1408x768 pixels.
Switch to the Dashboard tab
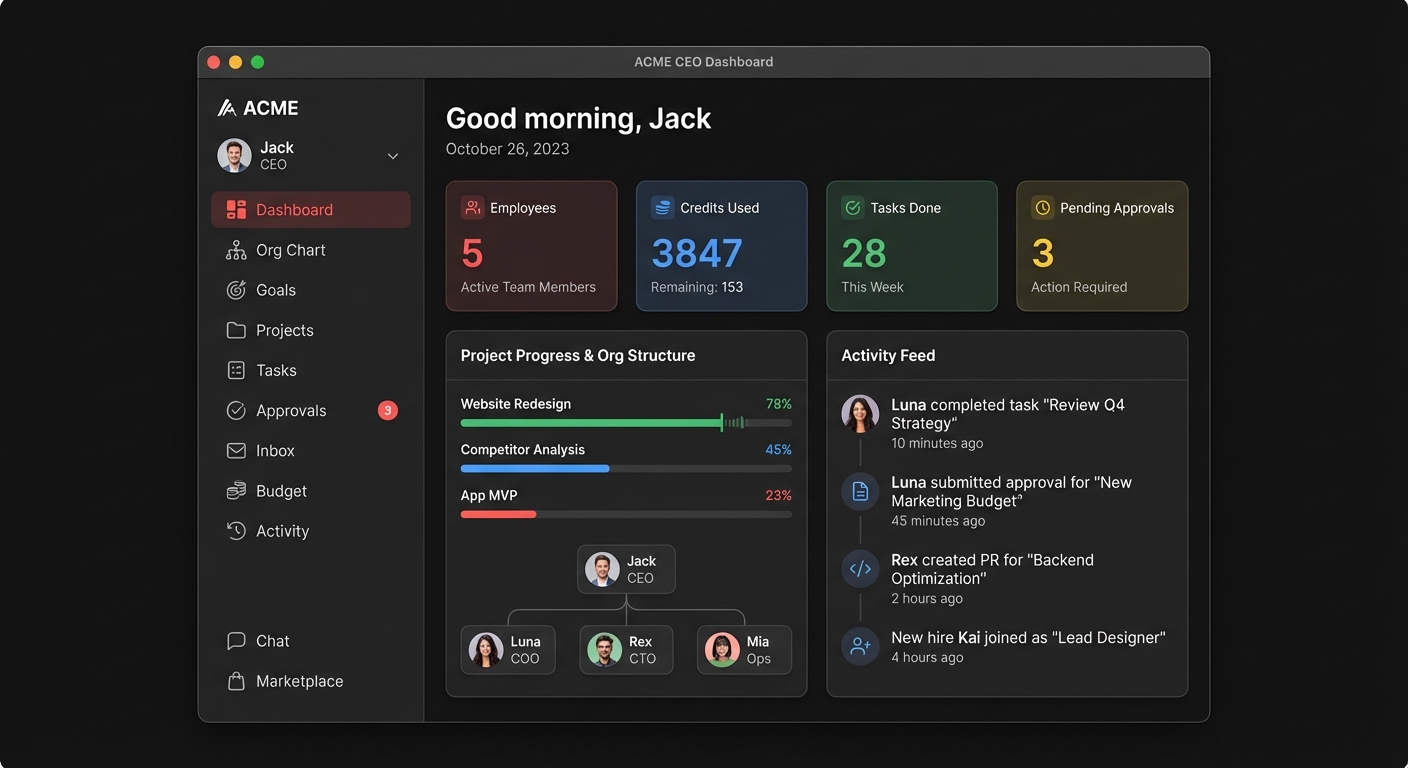pos(293,209)
